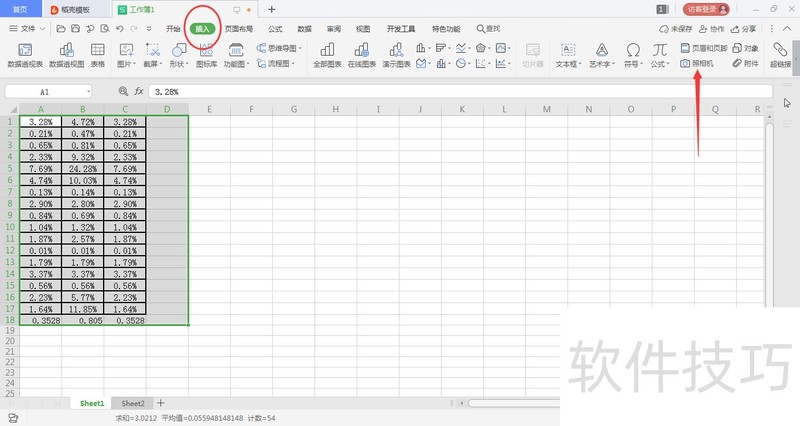Expand the Mind Map (思维导图) dropdown
Image resolution: width=800 pixels, height=426 pixels.
pos(300,48)
